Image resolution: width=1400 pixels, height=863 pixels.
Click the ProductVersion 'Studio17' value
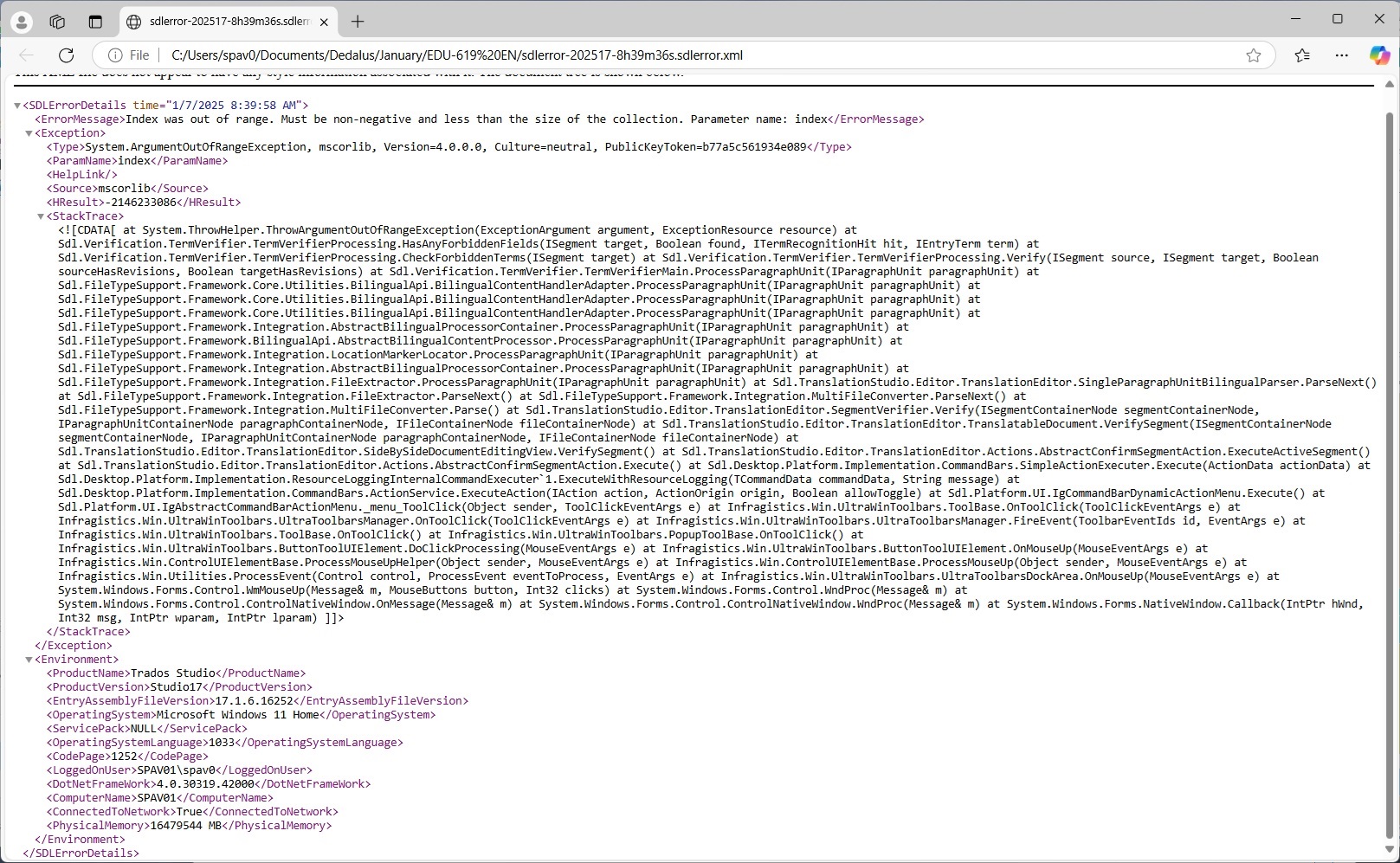[x=177, y=687]
